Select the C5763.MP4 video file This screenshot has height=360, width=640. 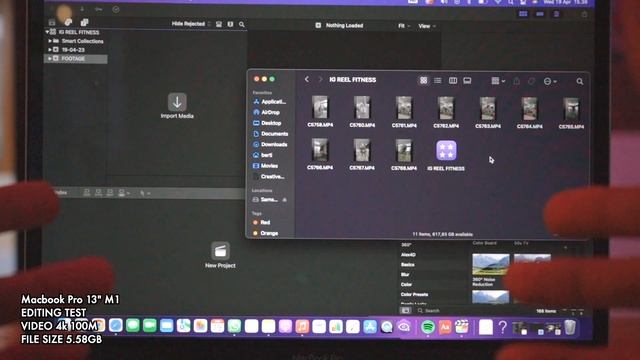tap(488, 112)
